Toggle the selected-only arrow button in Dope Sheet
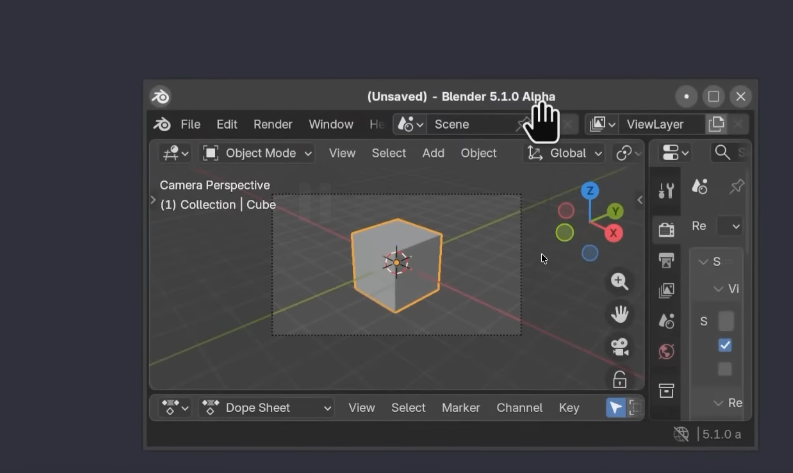The height and width of the screenshot is (473, 793). [615, 408]
